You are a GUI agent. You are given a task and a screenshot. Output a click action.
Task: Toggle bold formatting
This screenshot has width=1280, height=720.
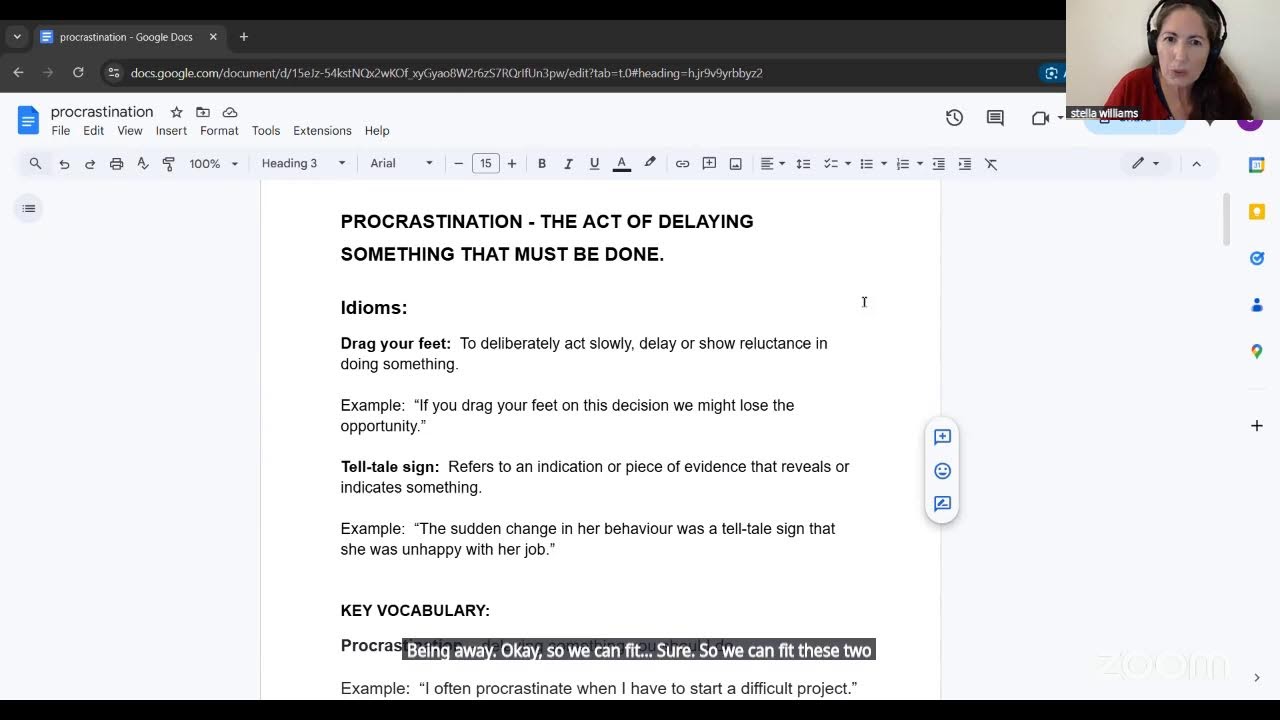542,163
